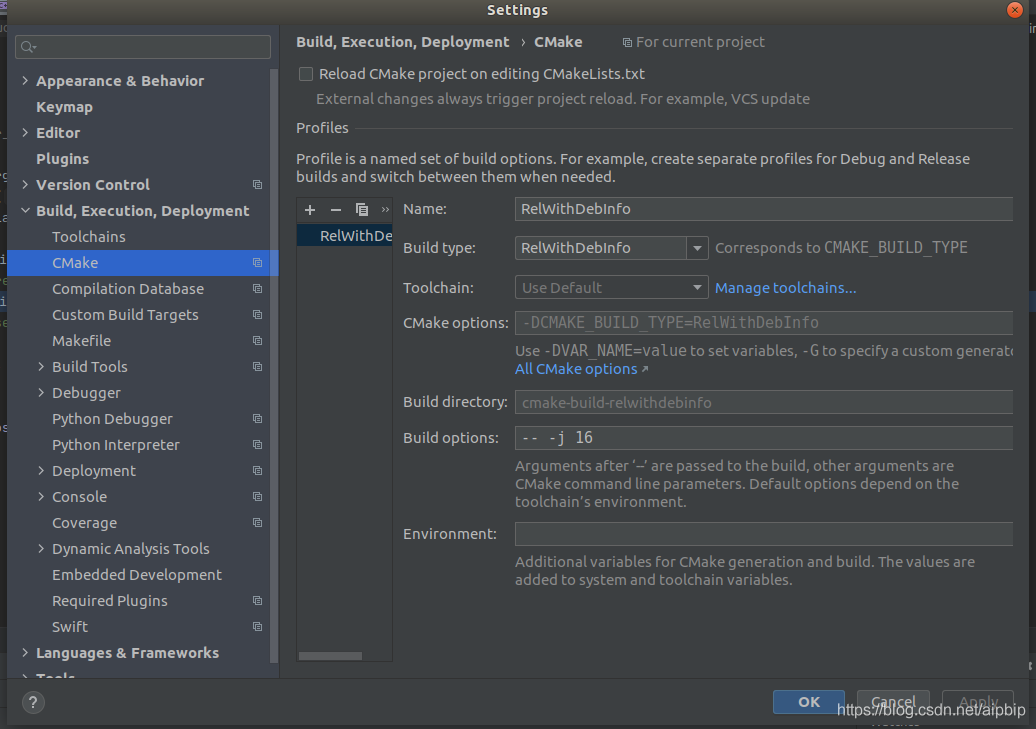Open Coverage settings page
Viewport: 1036px width, 729px height.
[x=85, y=523]
